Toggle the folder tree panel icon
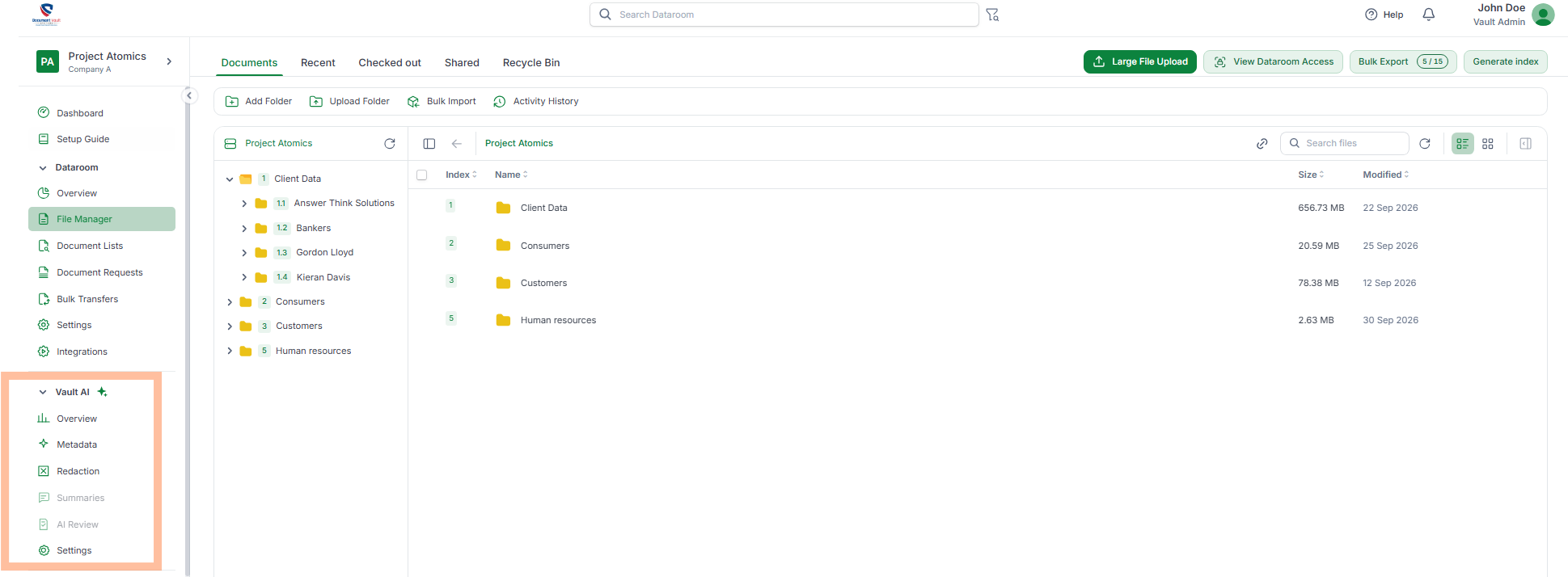The image size is (1568, 577). click(x=429, y=143)
